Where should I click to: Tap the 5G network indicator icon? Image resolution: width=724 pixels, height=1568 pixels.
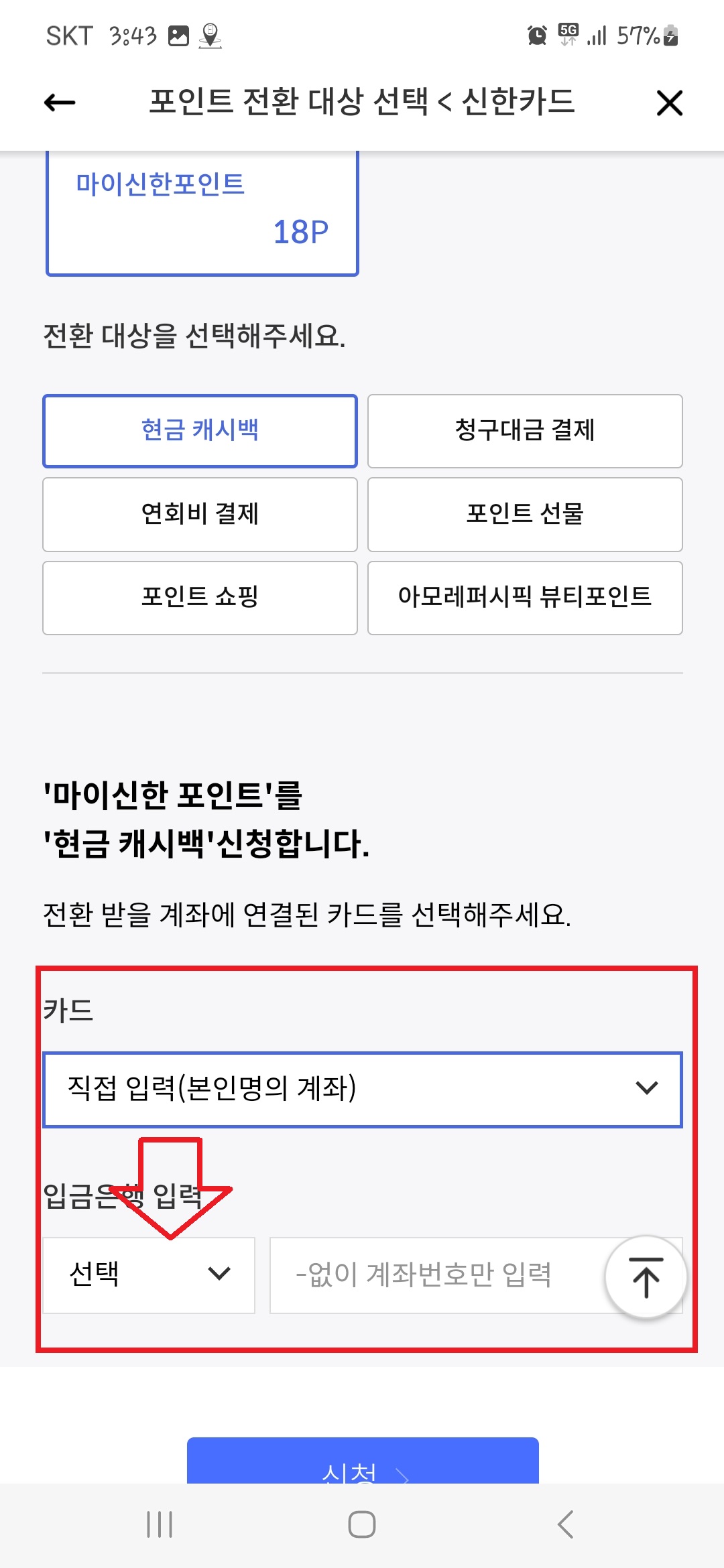coord(566,37)
